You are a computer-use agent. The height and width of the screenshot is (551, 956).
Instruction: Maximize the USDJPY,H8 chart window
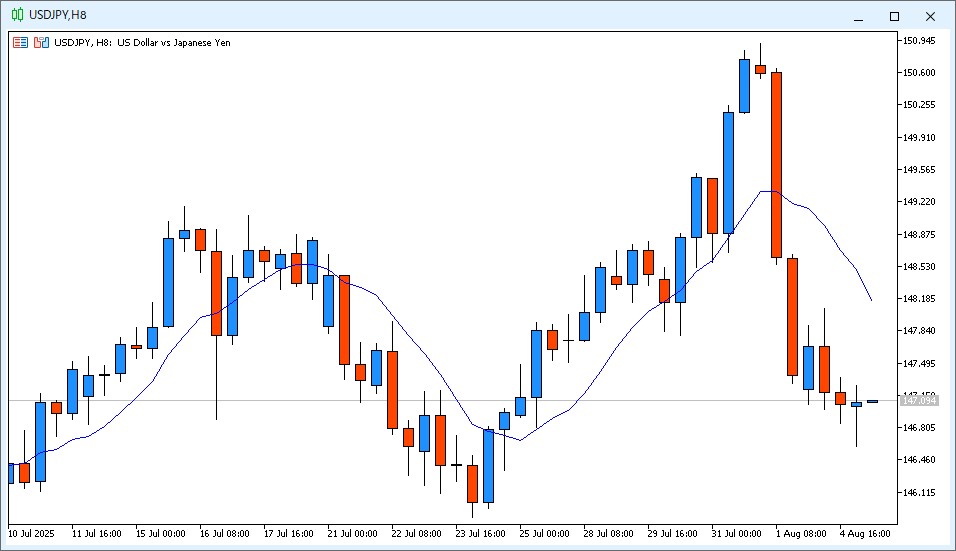894,16
